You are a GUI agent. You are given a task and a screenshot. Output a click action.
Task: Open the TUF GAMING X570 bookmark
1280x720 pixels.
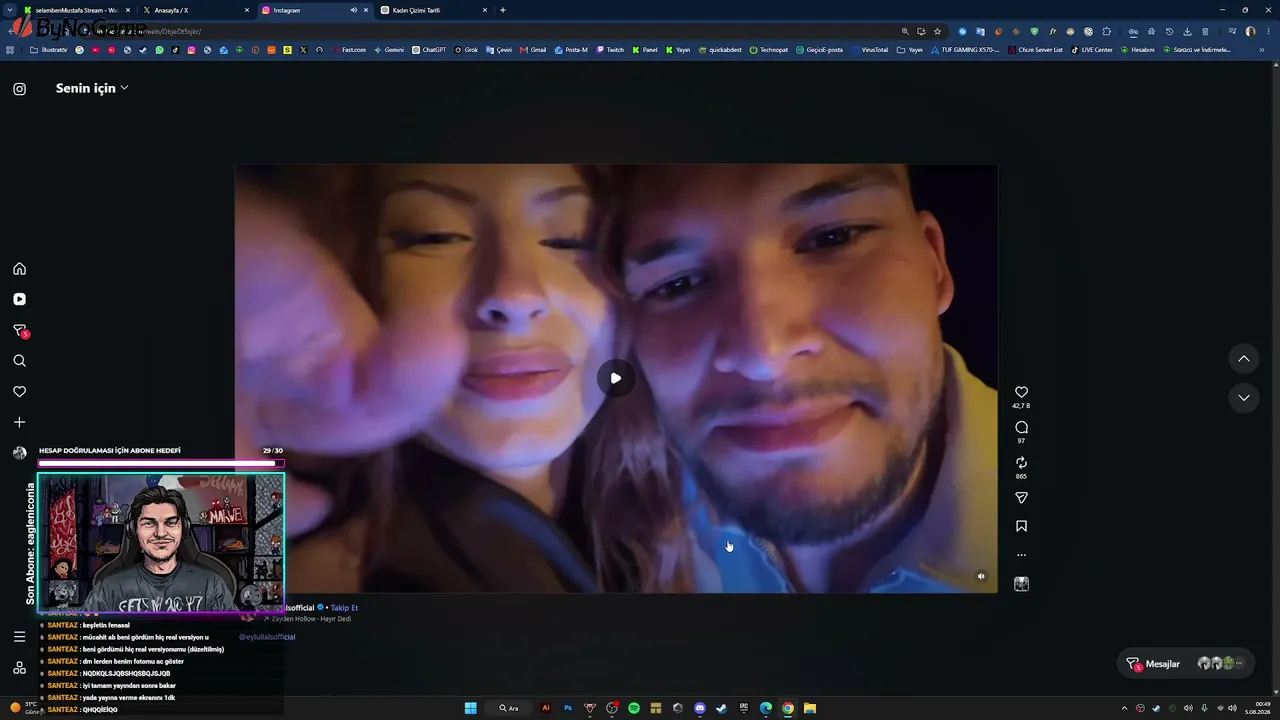966,50
